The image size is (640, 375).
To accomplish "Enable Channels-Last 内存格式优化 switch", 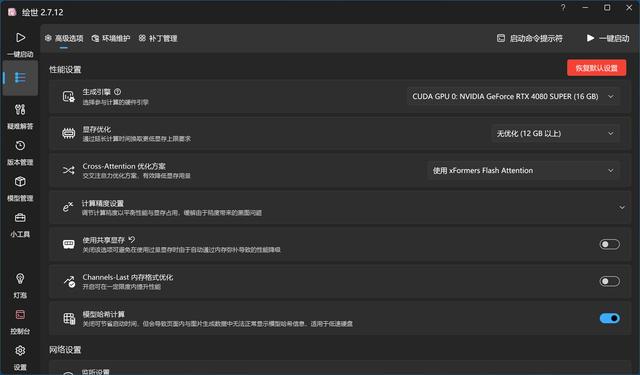I will tap(609, 281).
